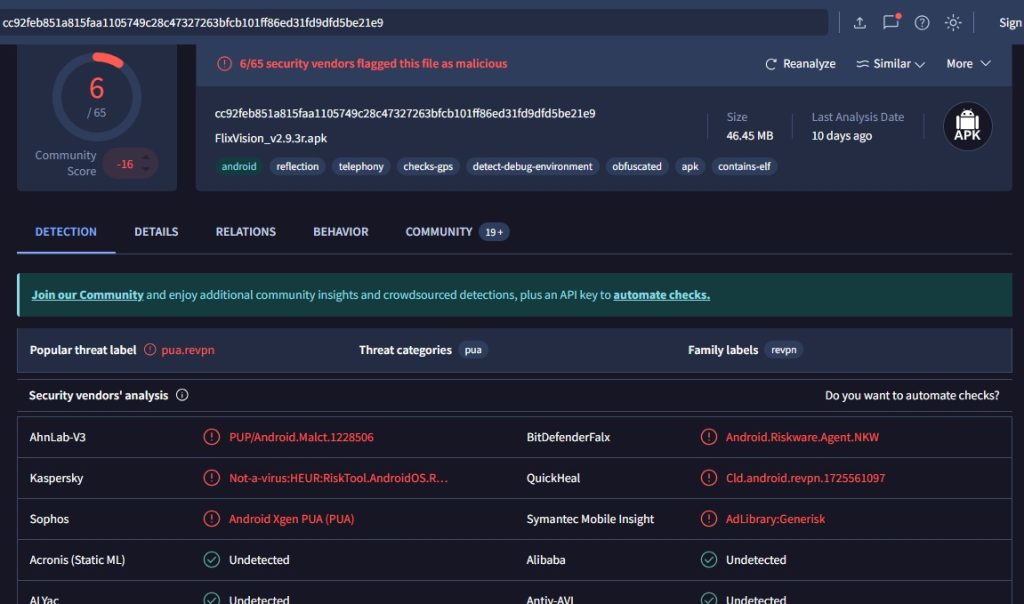Click the Undetected checkmark for Acronis (Static ML)

tap(211, 560)
